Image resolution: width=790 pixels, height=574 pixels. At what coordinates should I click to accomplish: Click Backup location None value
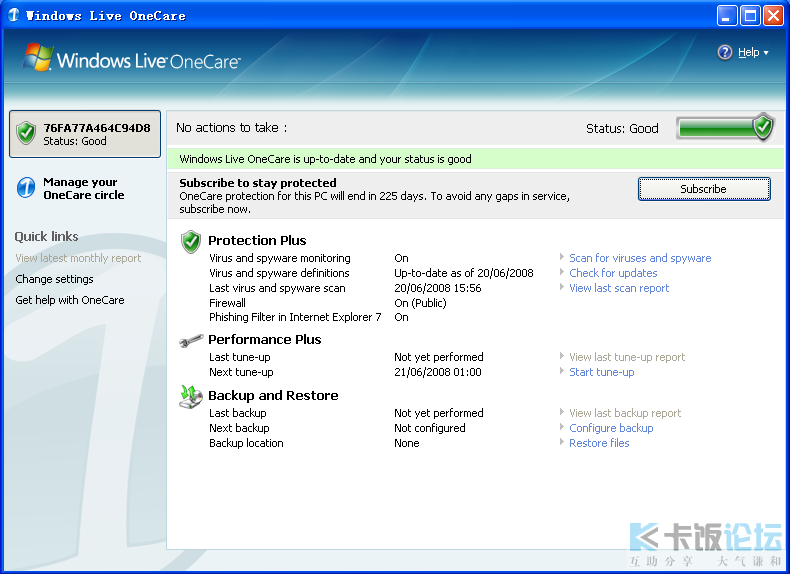click(x=407, y=443)
